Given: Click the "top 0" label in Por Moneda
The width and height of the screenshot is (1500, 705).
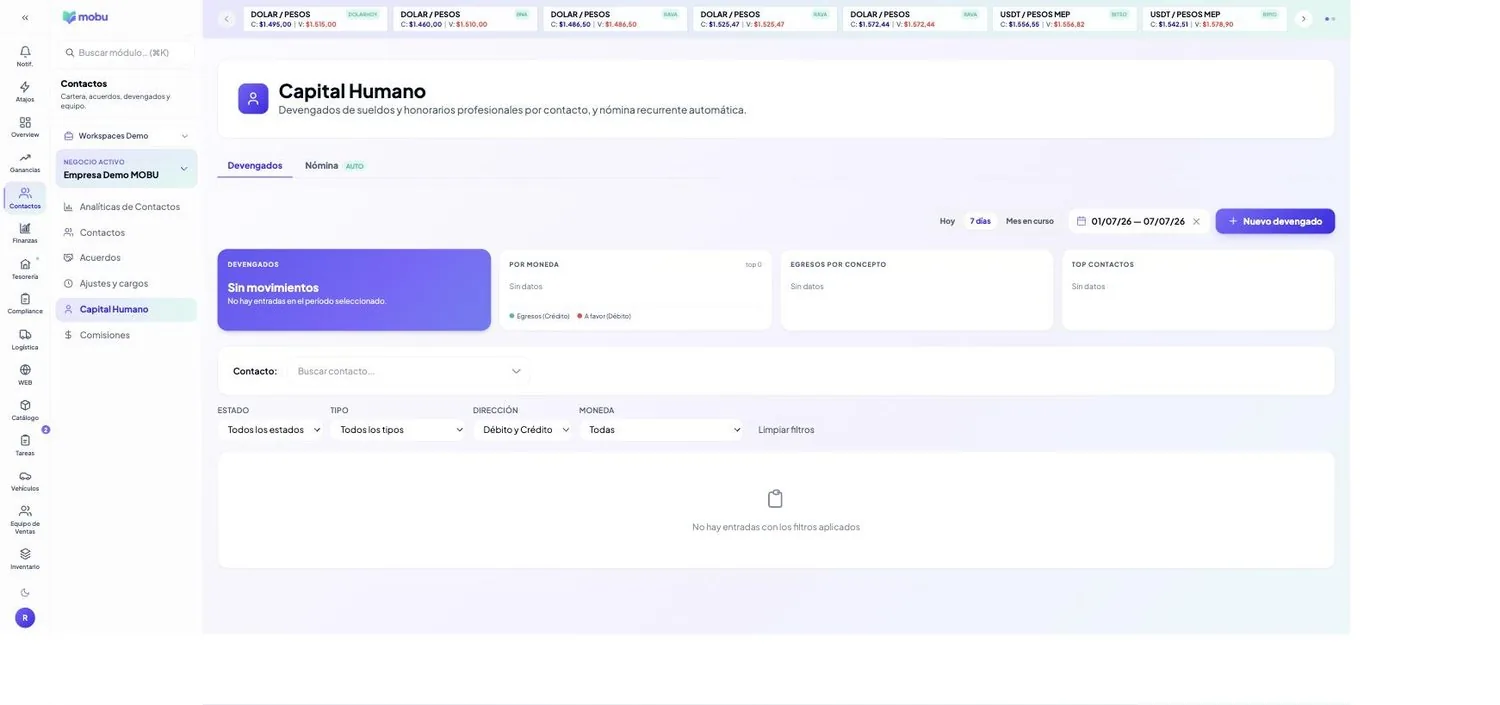Looking at the screenshot, I should point(753,265).
